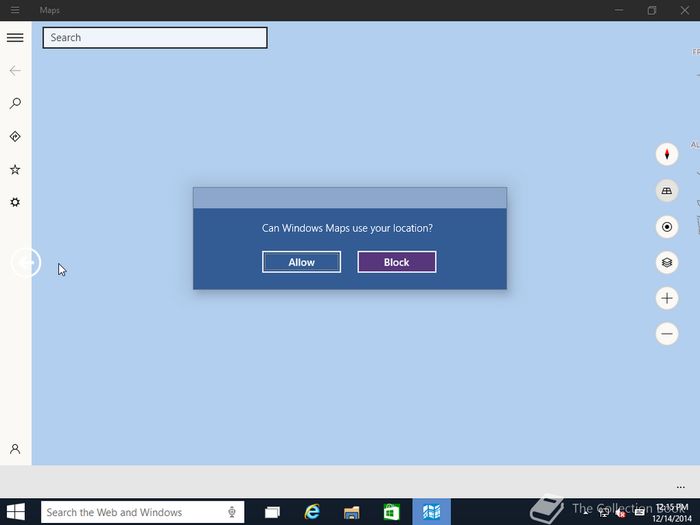700x525 pixels.
Task: Restore down the Maps window
Action: (x=652, y=10)
